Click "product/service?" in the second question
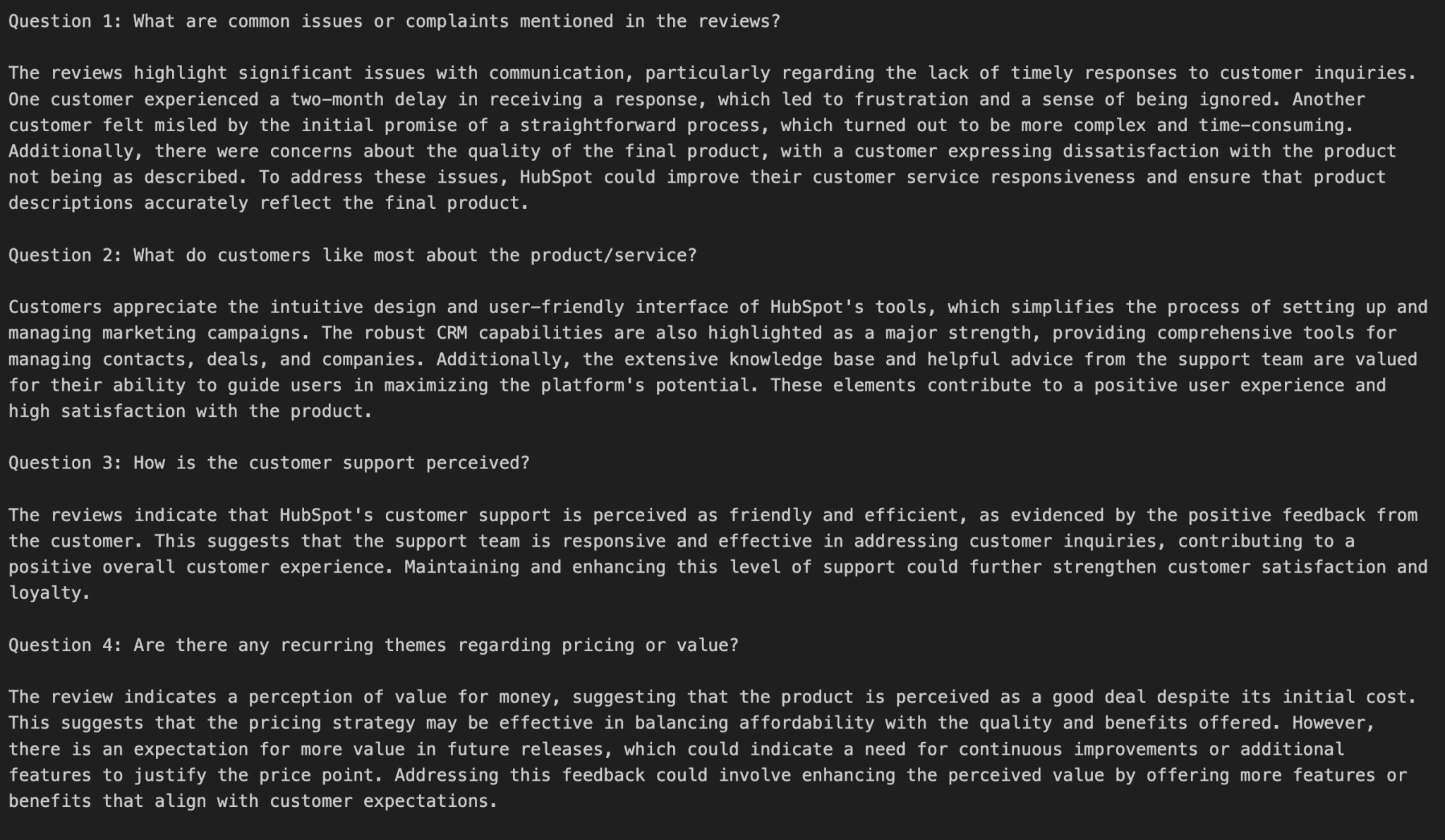Viewport: 1445px width, 840px height. (x=613, y=255)
